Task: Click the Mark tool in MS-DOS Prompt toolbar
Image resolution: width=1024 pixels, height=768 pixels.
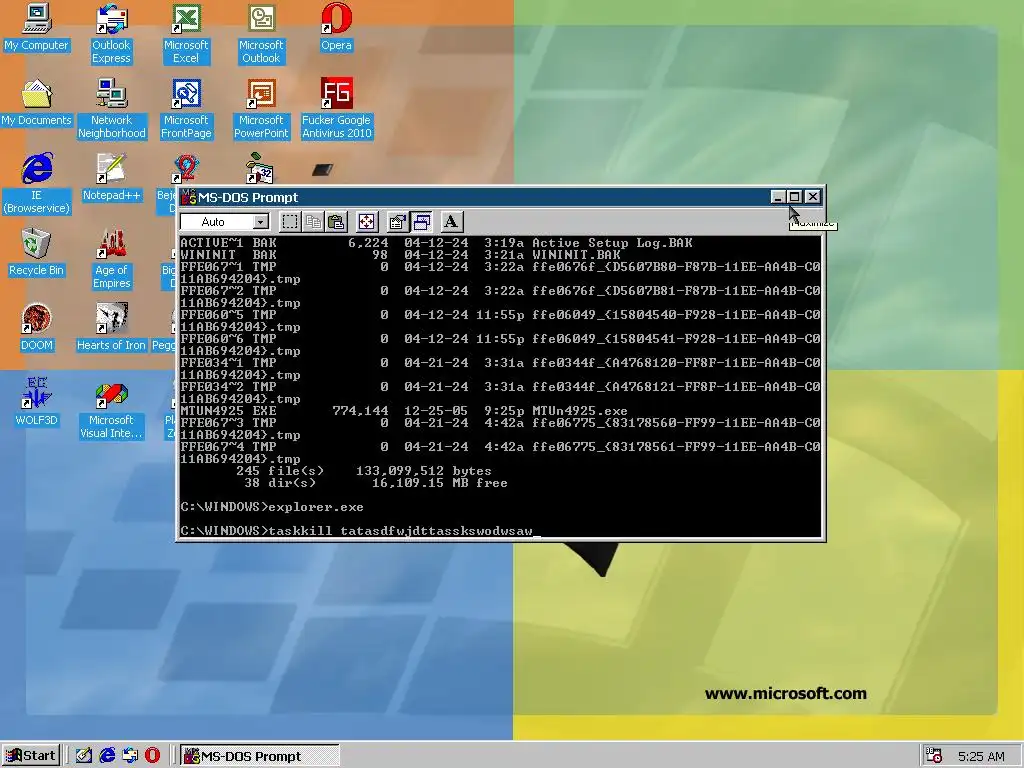Action: (x=290, y=222)
